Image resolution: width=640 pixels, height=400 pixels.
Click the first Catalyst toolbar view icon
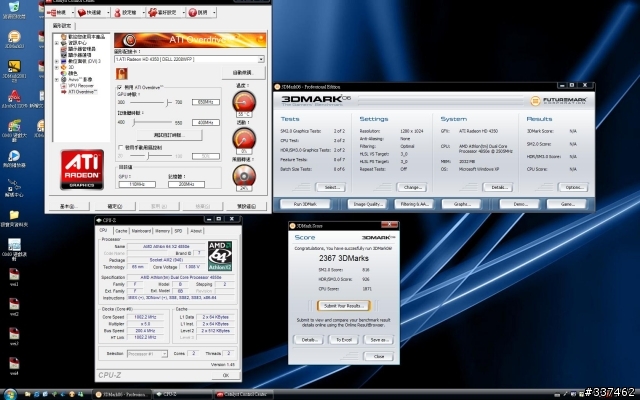click(57, 13)
